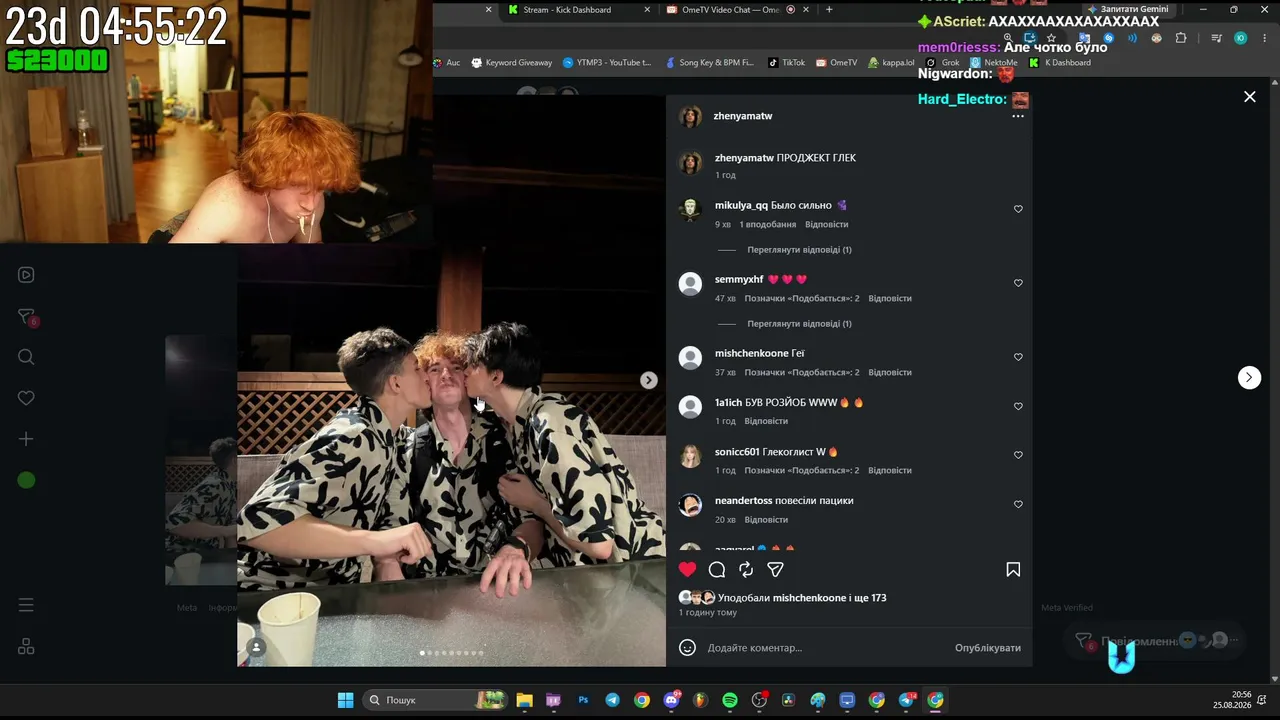Close the Stream - Kick Dashboard tab
Image resolution: width=1280 pixels, height=720 pixels.
click(x=646, y=10)
